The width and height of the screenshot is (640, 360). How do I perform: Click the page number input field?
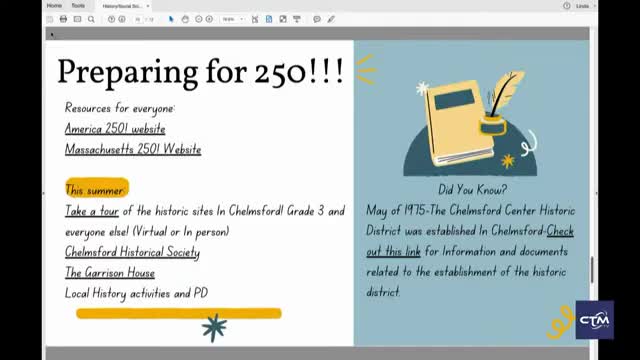[x=138, y=19]
